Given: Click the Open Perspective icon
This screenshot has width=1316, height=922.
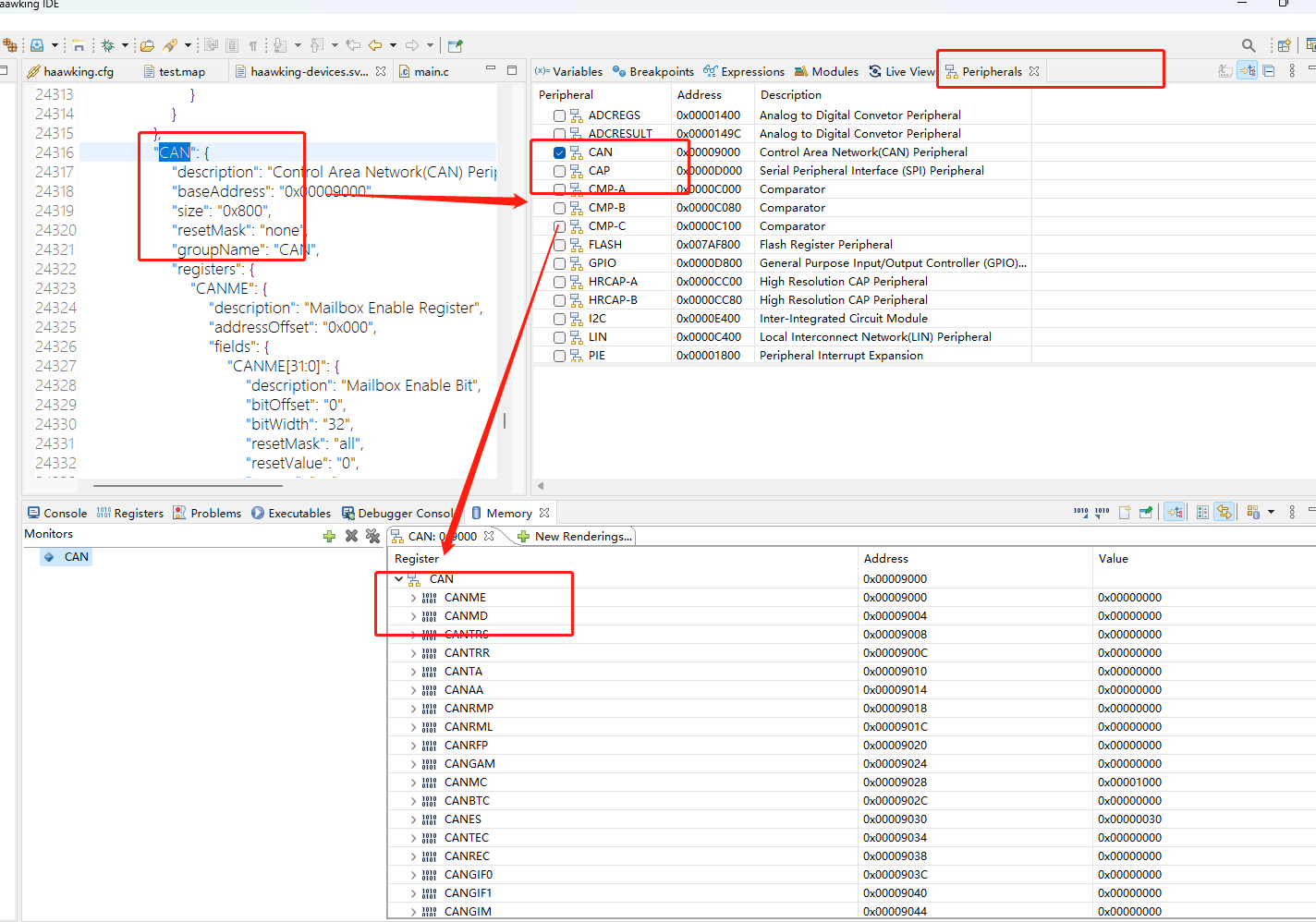Looking at the screenshot, I should (x=1284, y=44).
